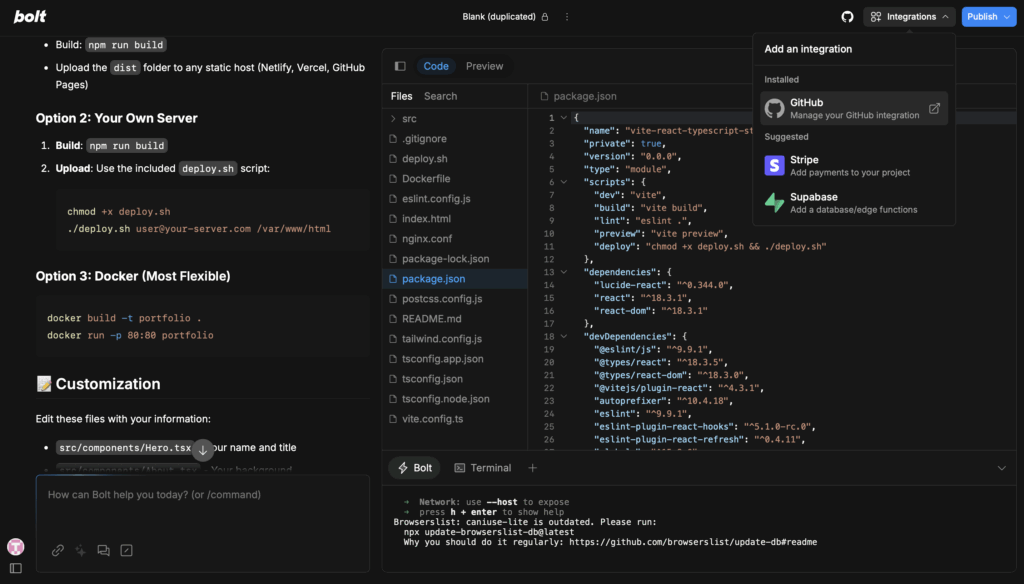
Task: Click the user avatar icon
Action: [16, 546]
